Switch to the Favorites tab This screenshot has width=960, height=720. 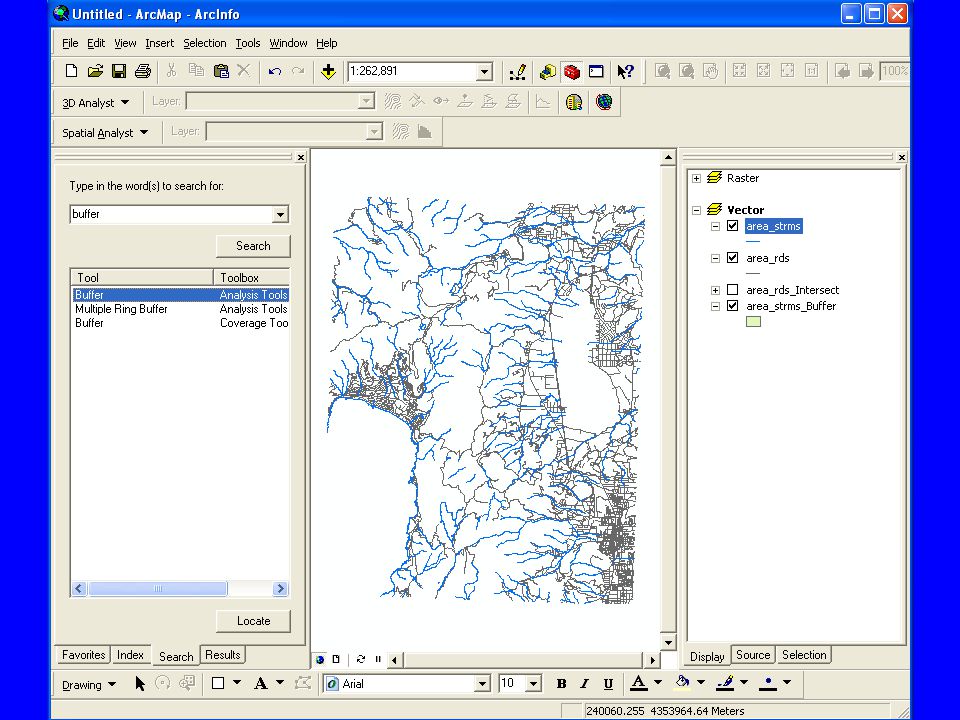[83, 654]
